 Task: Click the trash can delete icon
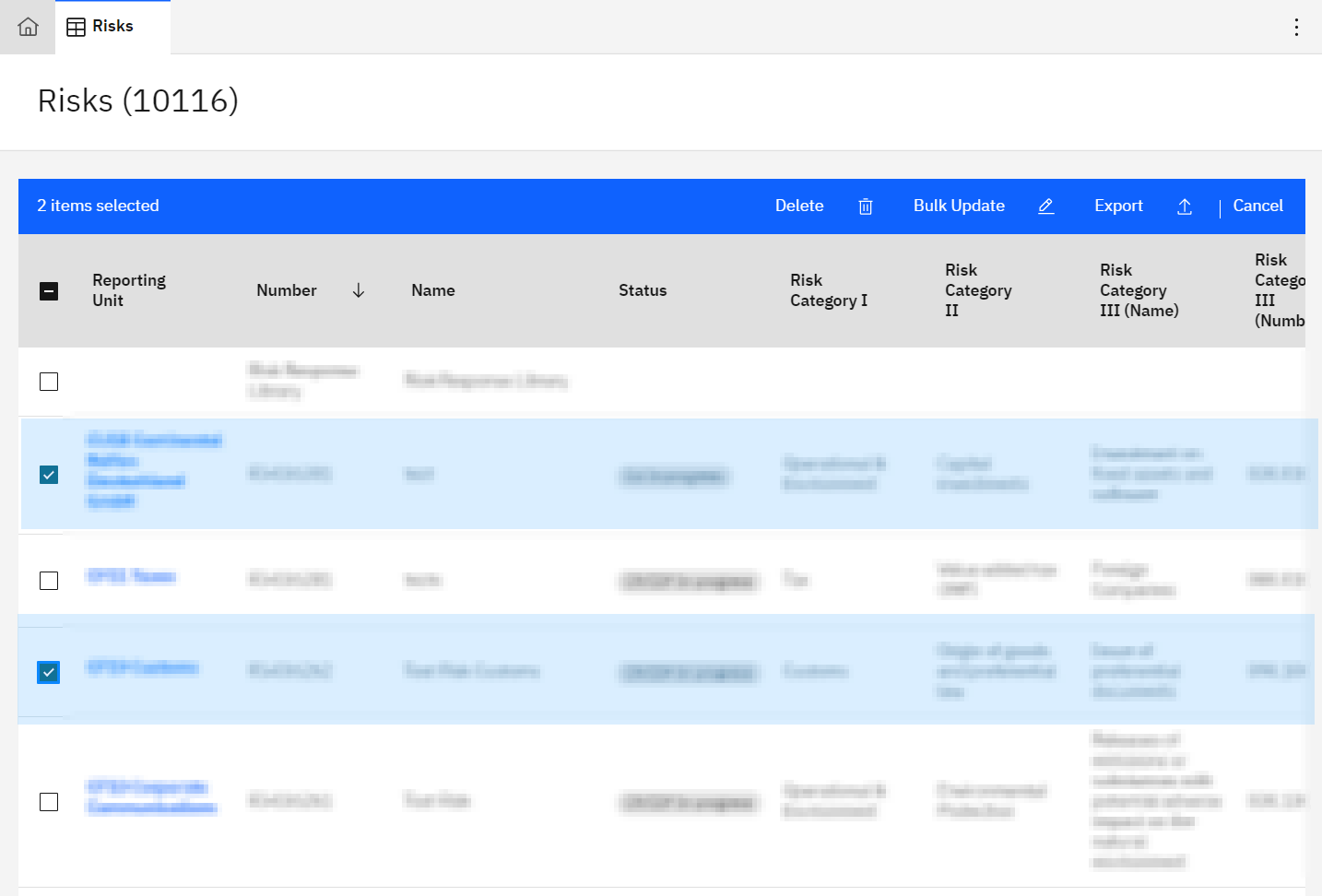865,206
